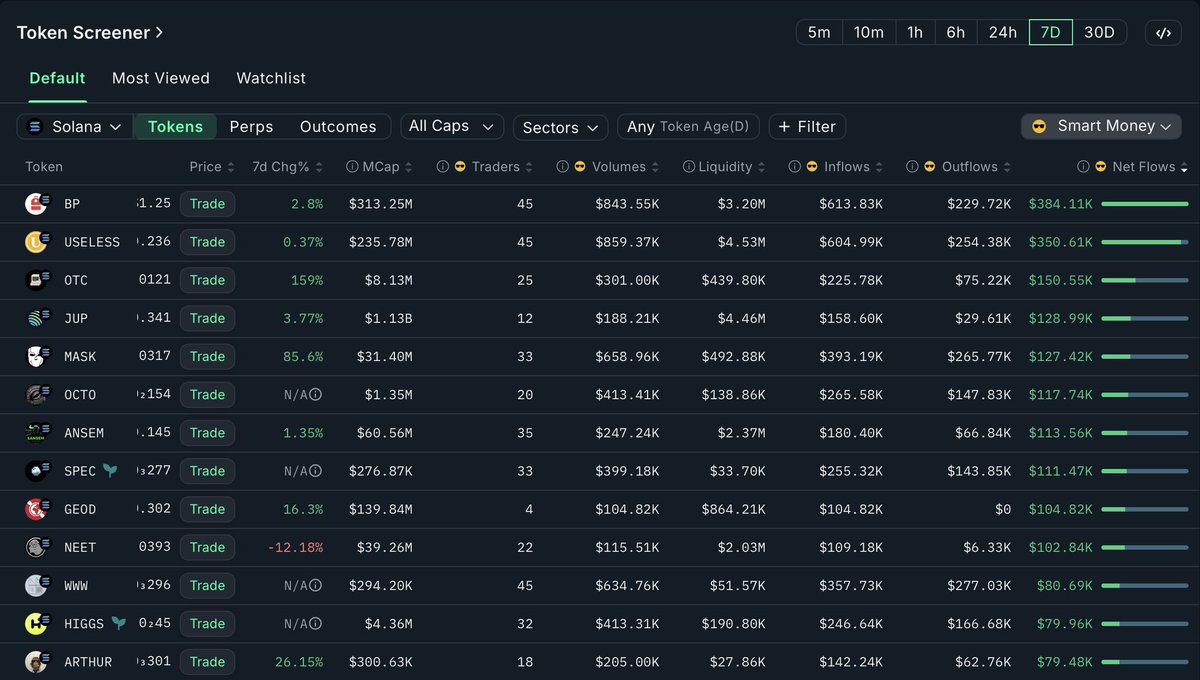The height and width of the screenshot is (680, 1200).
Task: Click the Trade button for ARTHUR
Action: click(x=207, y=662)
